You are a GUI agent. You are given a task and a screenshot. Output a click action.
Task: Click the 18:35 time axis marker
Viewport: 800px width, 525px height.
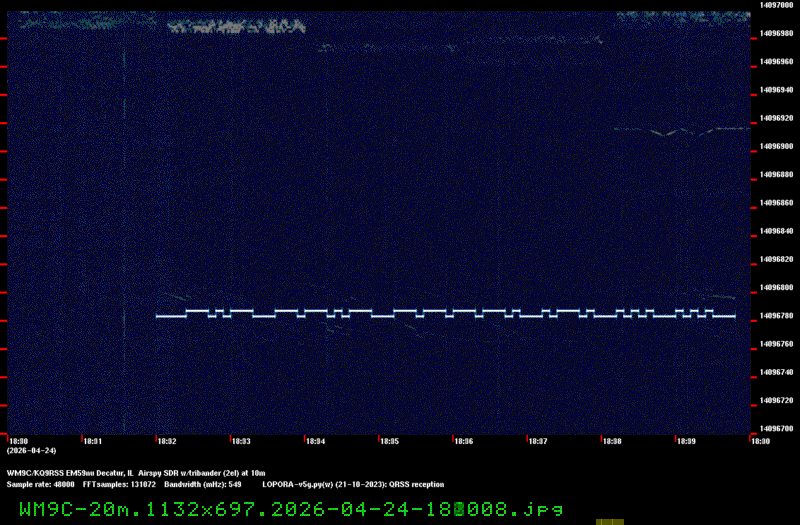click(389, 441)
